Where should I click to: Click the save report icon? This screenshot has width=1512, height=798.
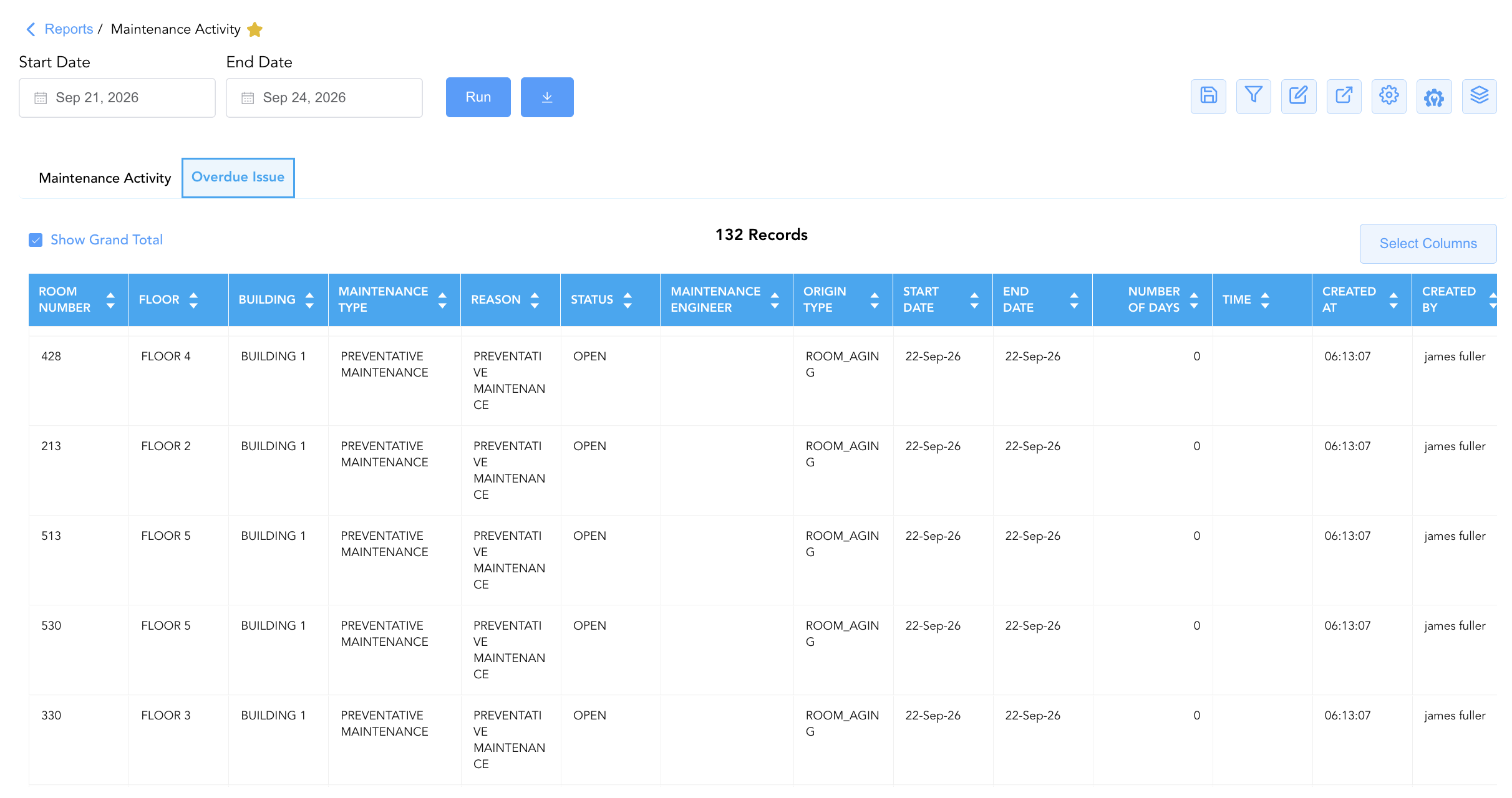click(1208, 97)
